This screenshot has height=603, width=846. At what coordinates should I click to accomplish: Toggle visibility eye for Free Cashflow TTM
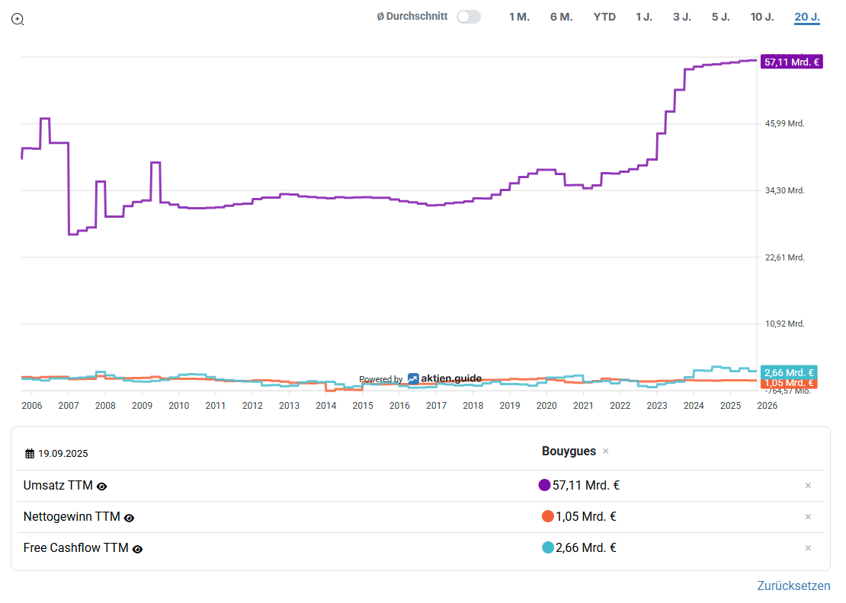pyautogui.click(x=138, y=549)
